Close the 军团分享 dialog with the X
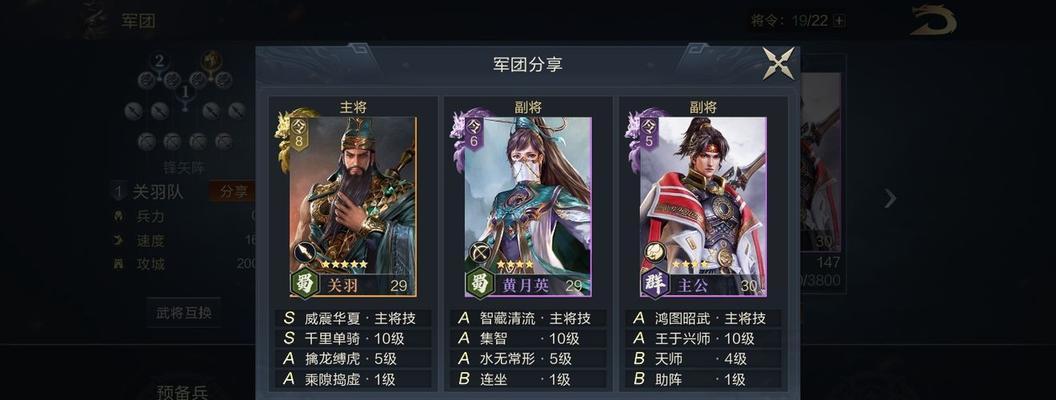 (779, 63)
